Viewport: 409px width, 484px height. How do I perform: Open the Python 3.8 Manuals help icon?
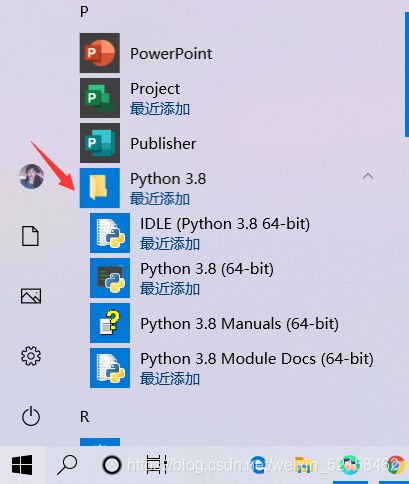click(x=110, y=323)
